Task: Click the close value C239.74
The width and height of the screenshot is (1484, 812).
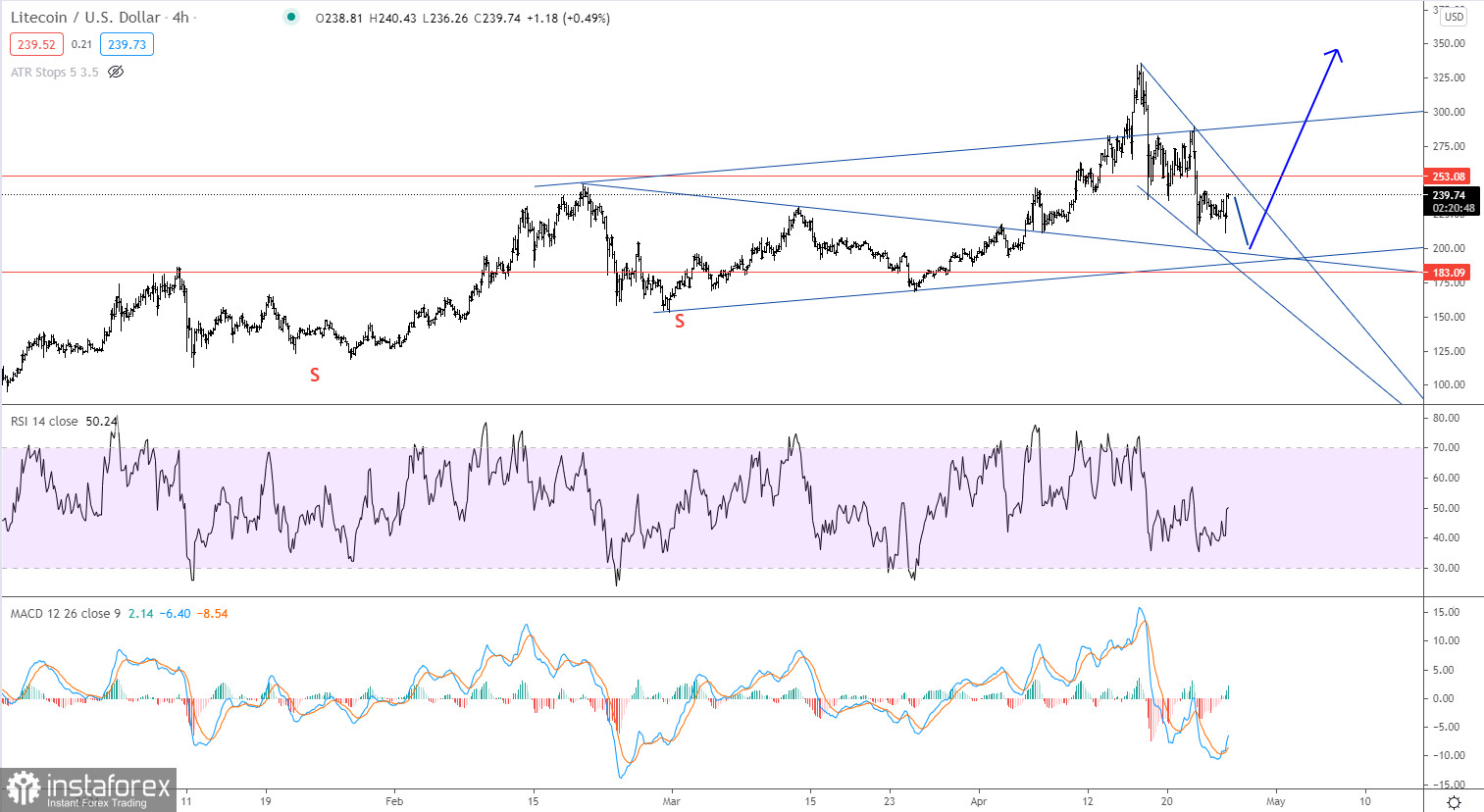Action: (x=497, y=18)
